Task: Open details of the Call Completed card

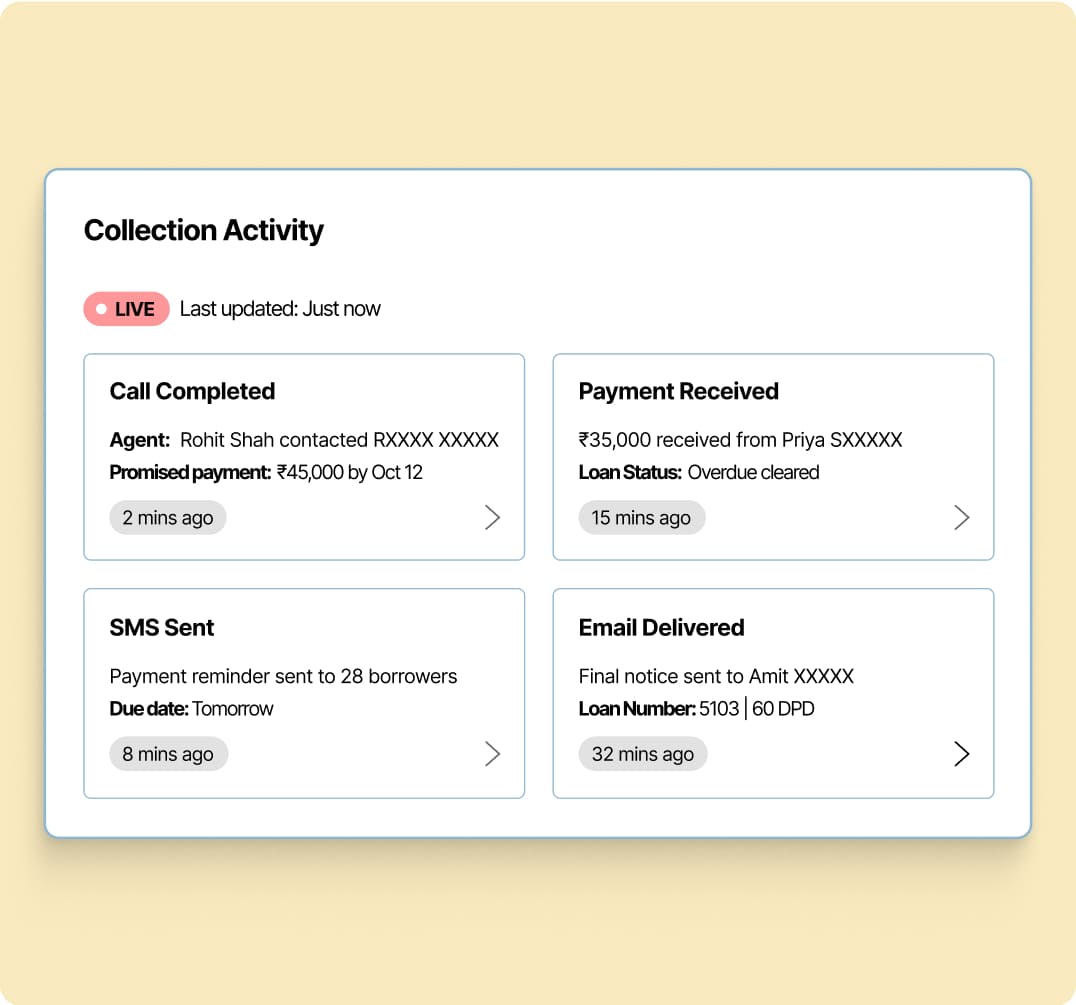Action: (492, 517)
